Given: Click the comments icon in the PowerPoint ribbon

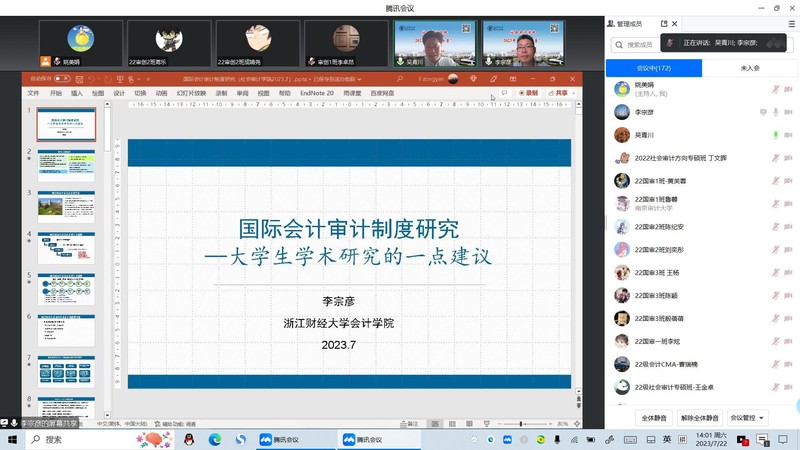Looking at the screenshot, I should coord(504,93).
